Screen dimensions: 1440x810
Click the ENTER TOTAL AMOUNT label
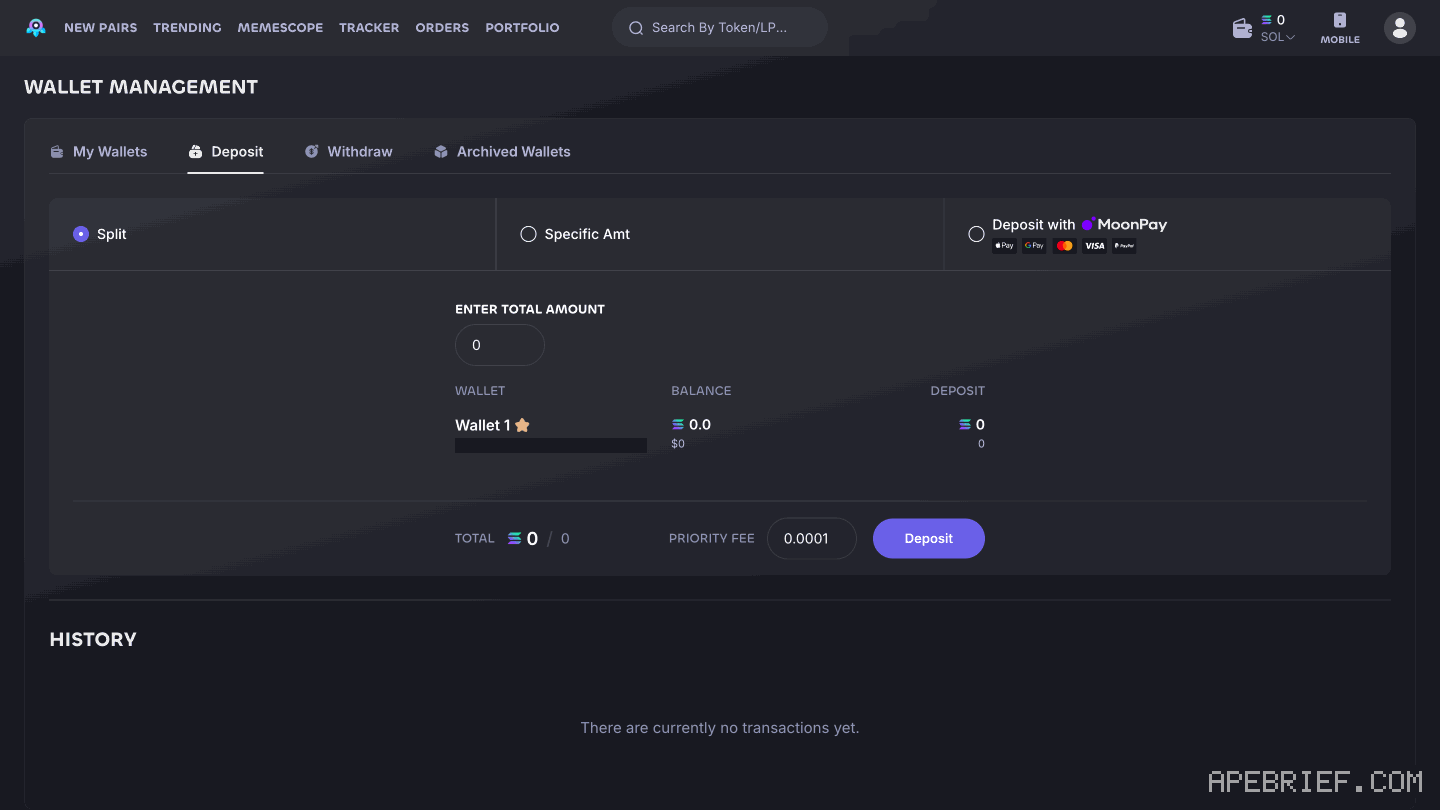click(x=530, y=309)
